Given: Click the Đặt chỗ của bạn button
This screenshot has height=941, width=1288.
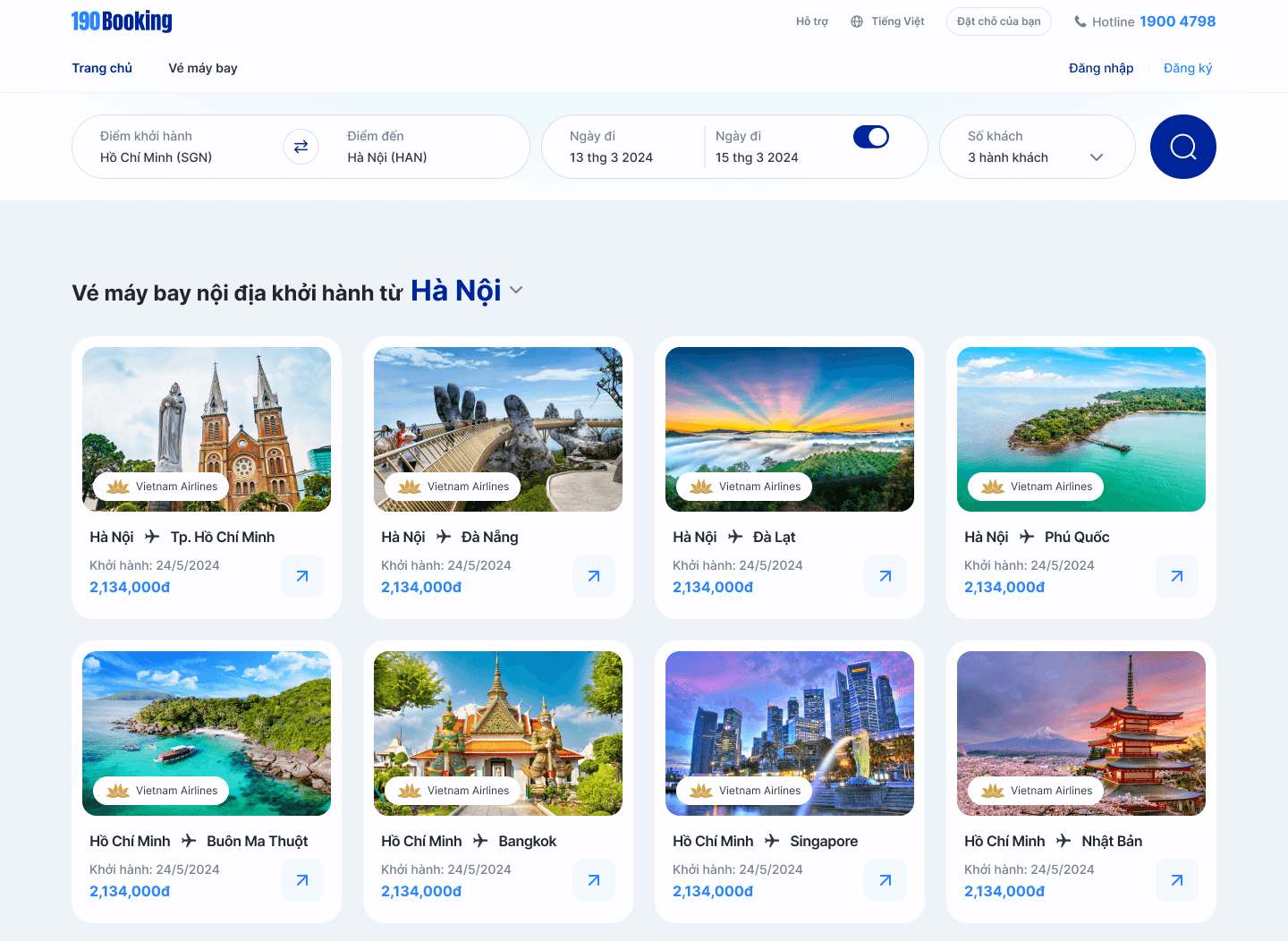Looking at the screenshot, I should pos(998,21).
